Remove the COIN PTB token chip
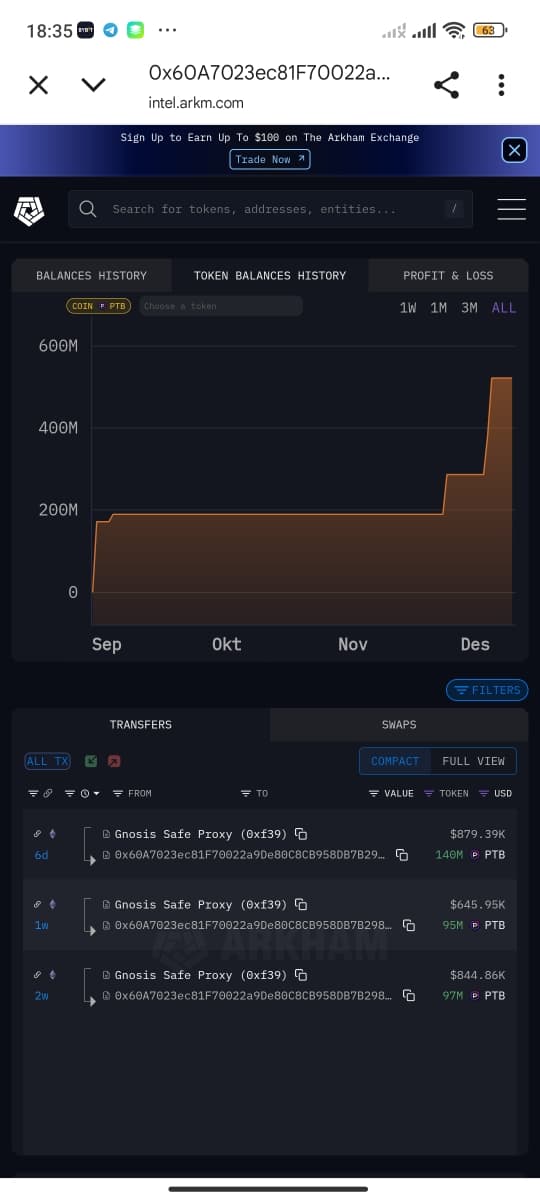Screen dimensions: 540x1200 tap(98, 306)
